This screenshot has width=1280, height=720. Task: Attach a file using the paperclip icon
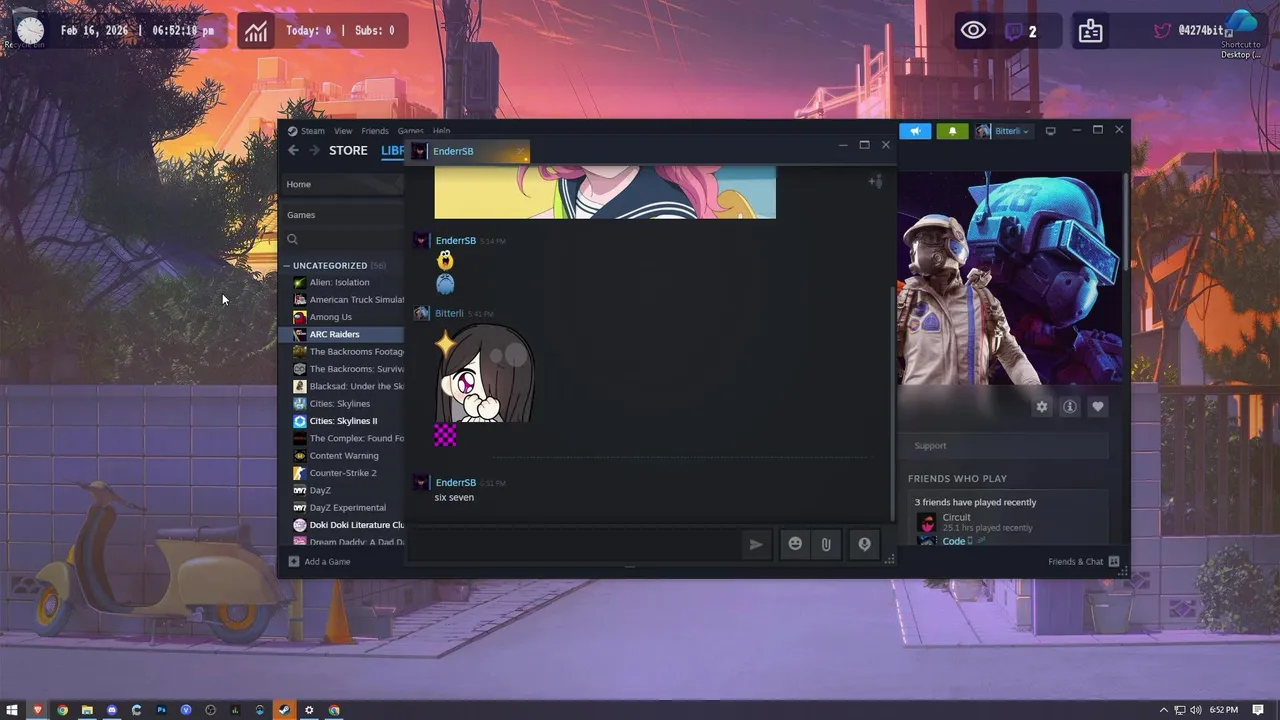click(826, 544)
